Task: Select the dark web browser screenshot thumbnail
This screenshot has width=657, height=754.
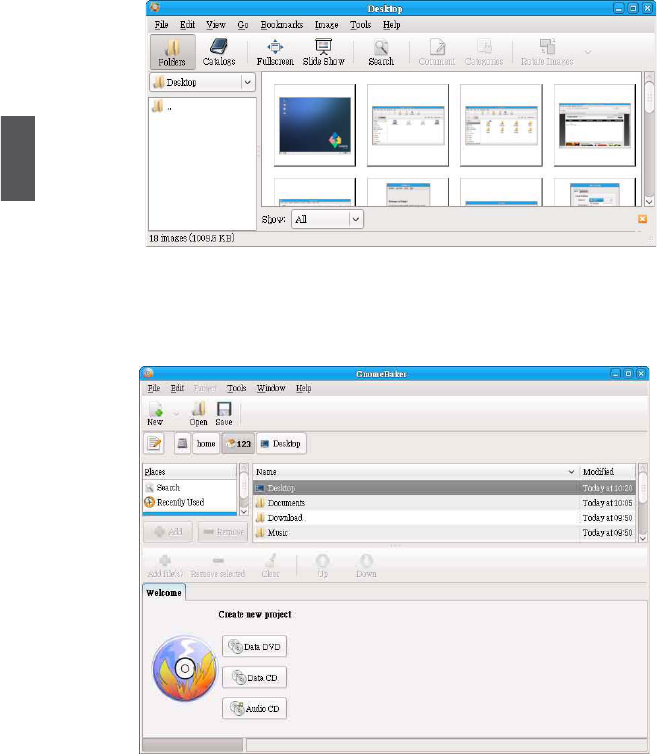Action: coord(594,125)
